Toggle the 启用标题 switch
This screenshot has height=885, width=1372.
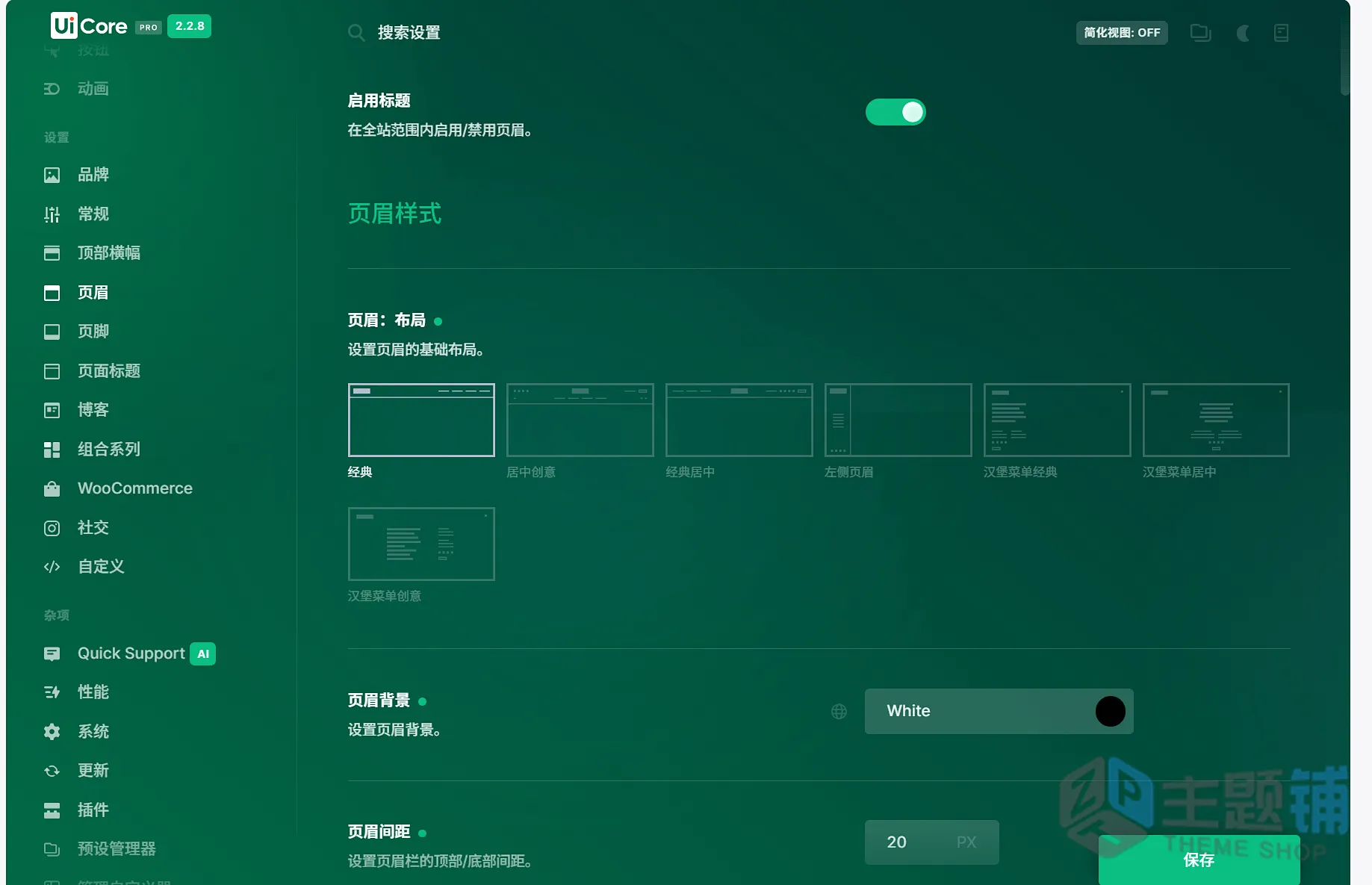click(x=895, y=112)
